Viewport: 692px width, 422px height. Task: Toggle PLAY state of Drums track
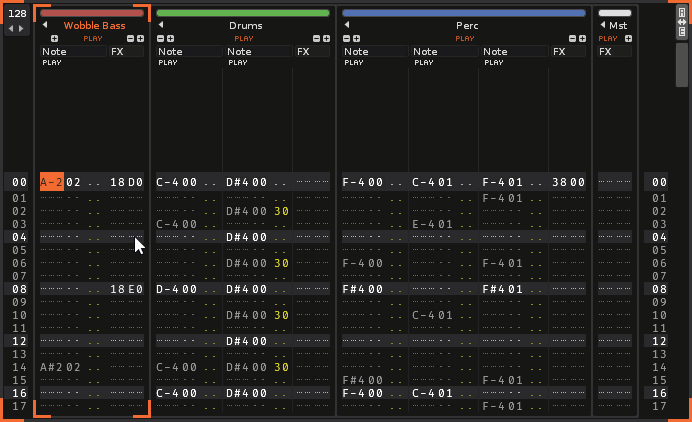click(x=244, y=38)
